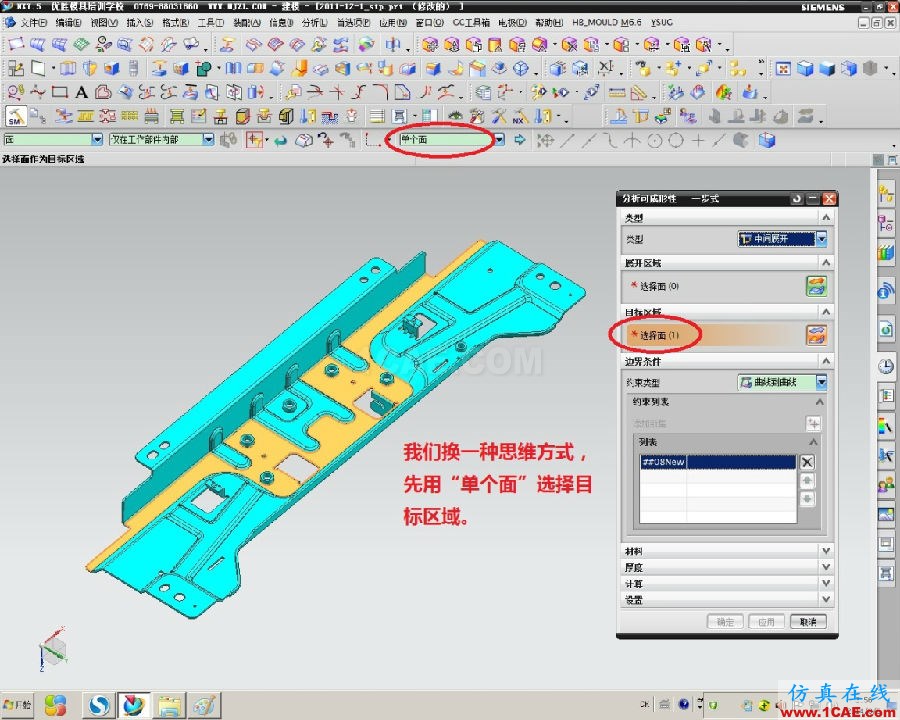Open the Sogou S icon in taskbar
Viewport: 900px width, 720px height.
pyautogui.click(x=100, y=704)
